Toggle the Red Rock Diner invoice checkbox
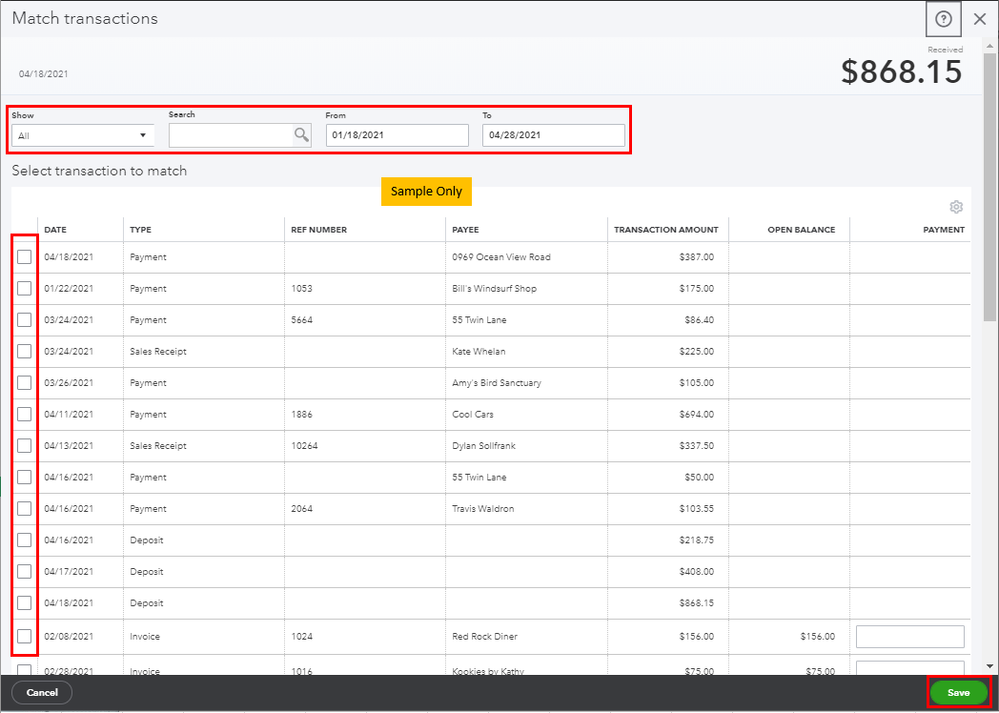The image size is (999, 713). click(24, 636)
